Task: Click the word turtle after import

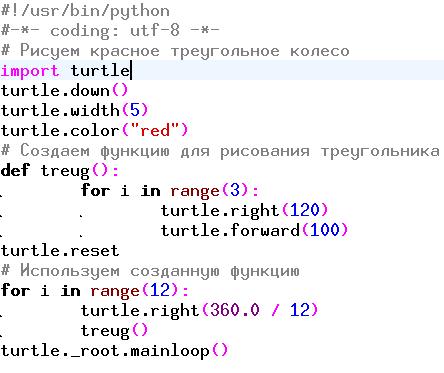Action: click(x=100, y=71)
